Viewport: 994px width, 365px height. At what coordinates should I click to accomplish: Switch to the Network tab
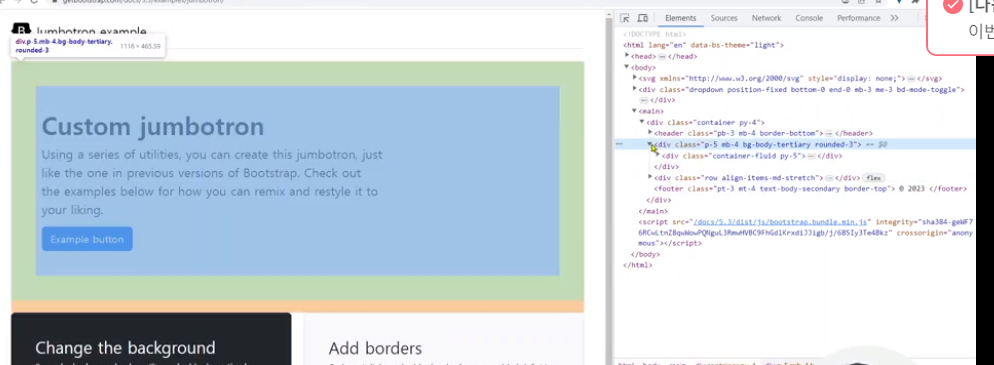point(766,18)
